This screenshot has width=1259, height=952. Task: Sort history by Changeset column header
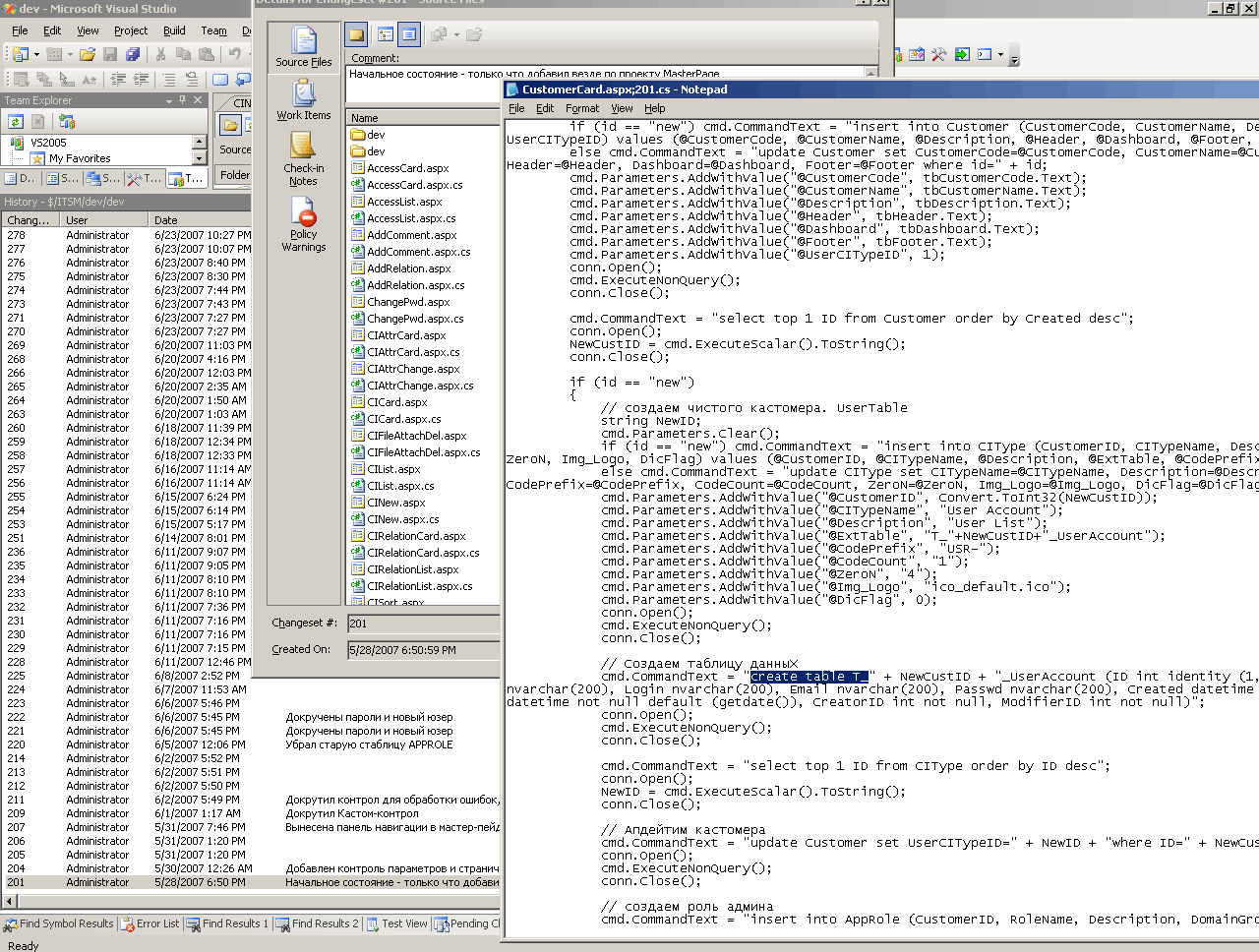(31, 220)
